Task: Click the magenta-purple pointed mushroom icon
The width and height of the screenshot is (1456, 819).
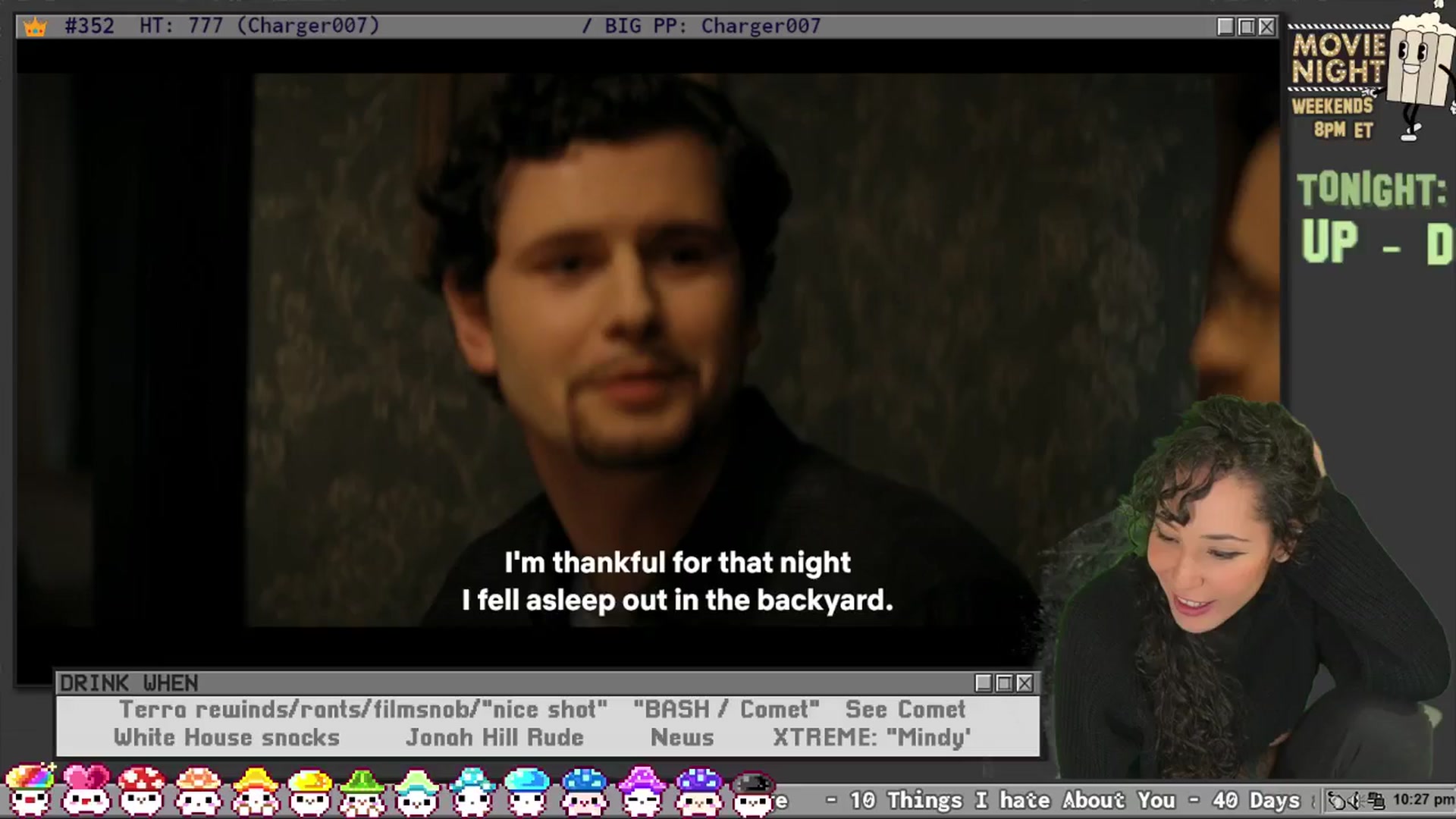Action: pos(642,790)
